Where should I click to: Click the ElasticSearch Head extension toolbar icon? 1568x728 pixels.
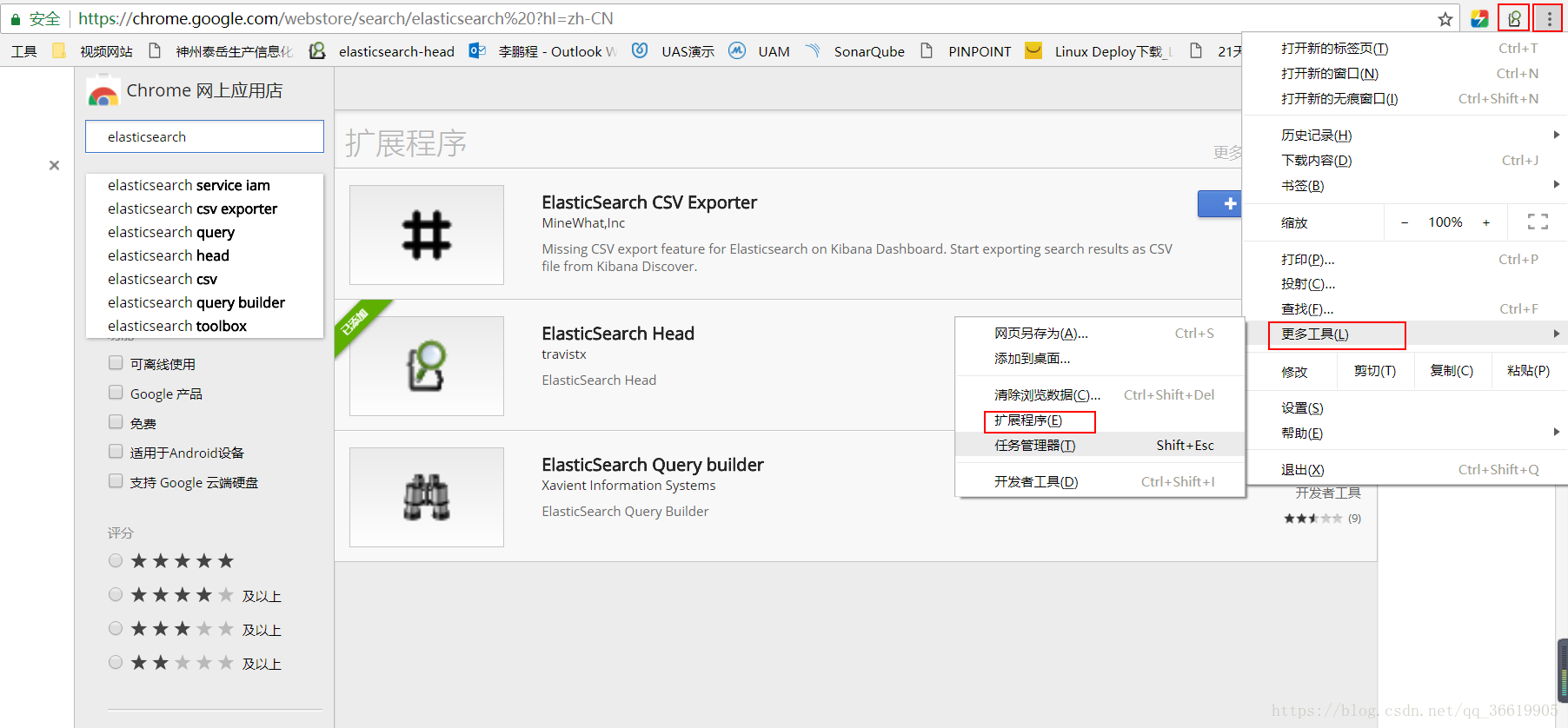[x=1514, y=18]
